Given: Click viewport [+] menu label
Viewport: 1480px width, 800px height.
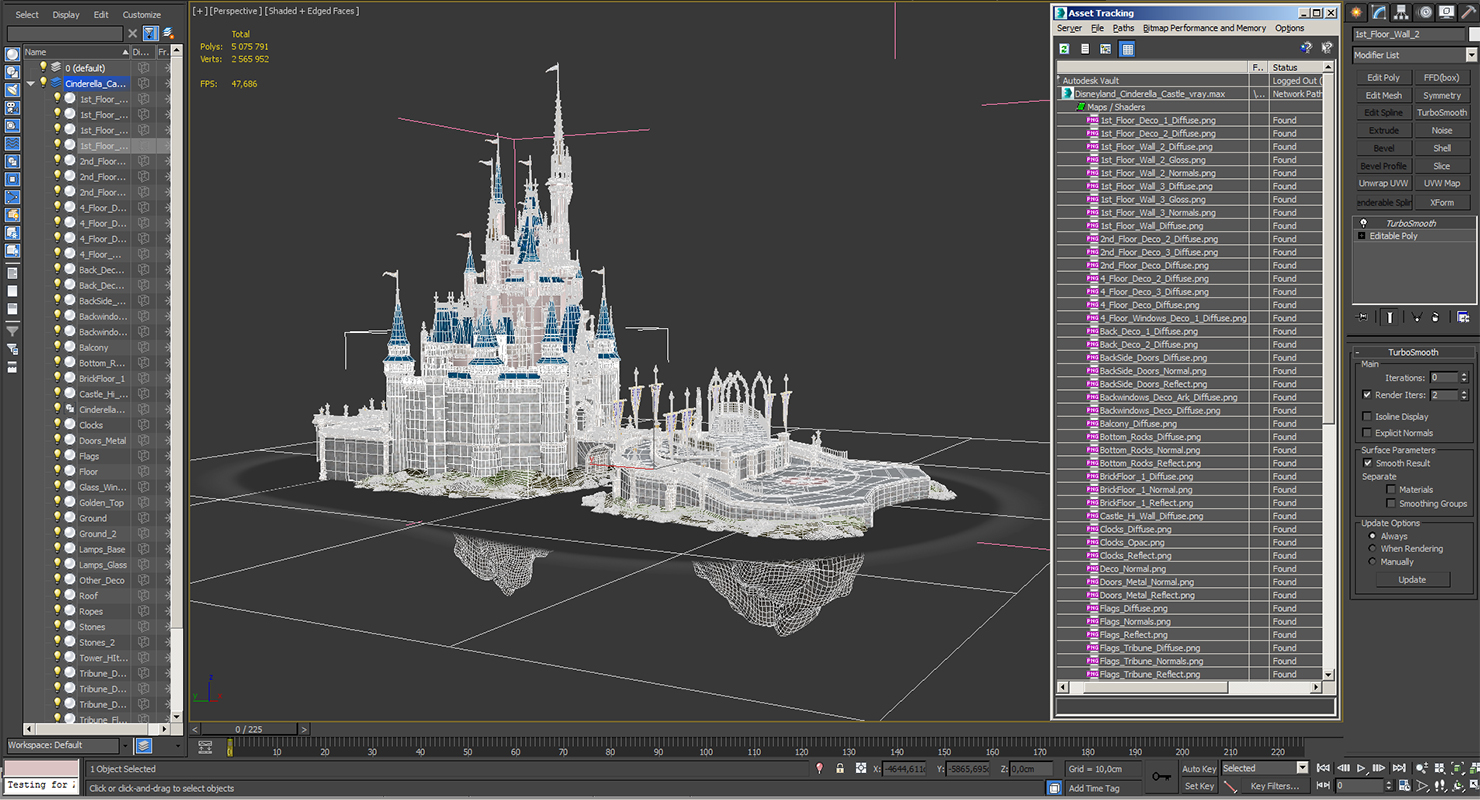Looking at the screenshot, I should coord(201,11).
